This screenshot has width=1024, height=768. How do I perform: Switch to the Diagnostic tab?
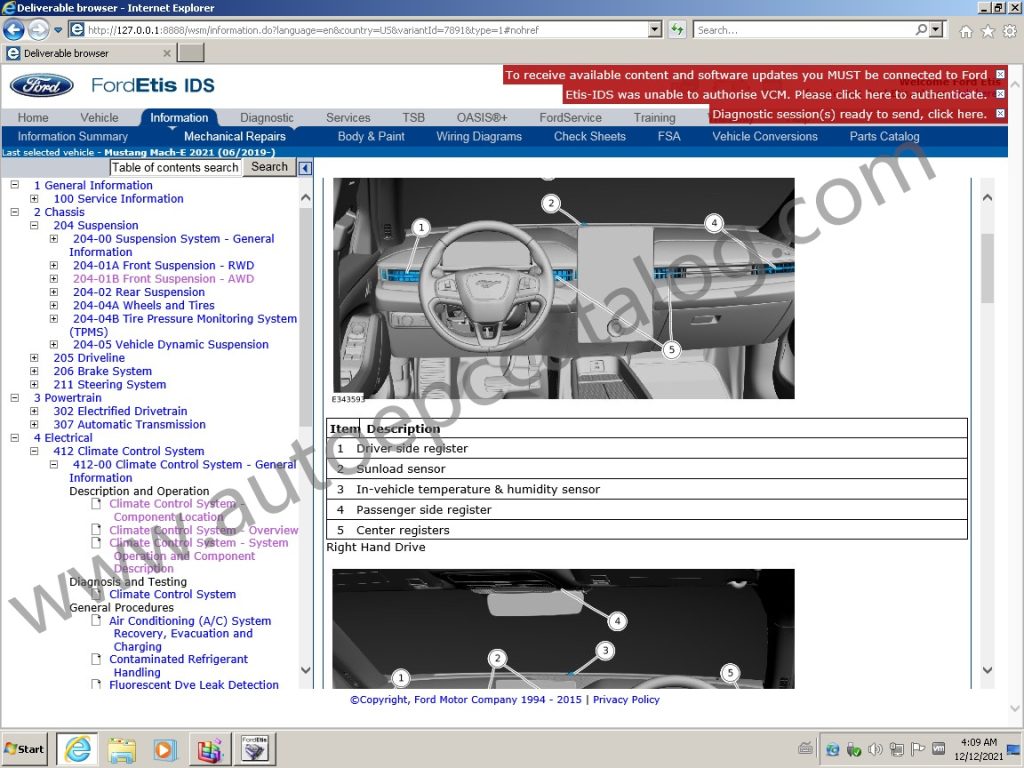tap(266, 117)
